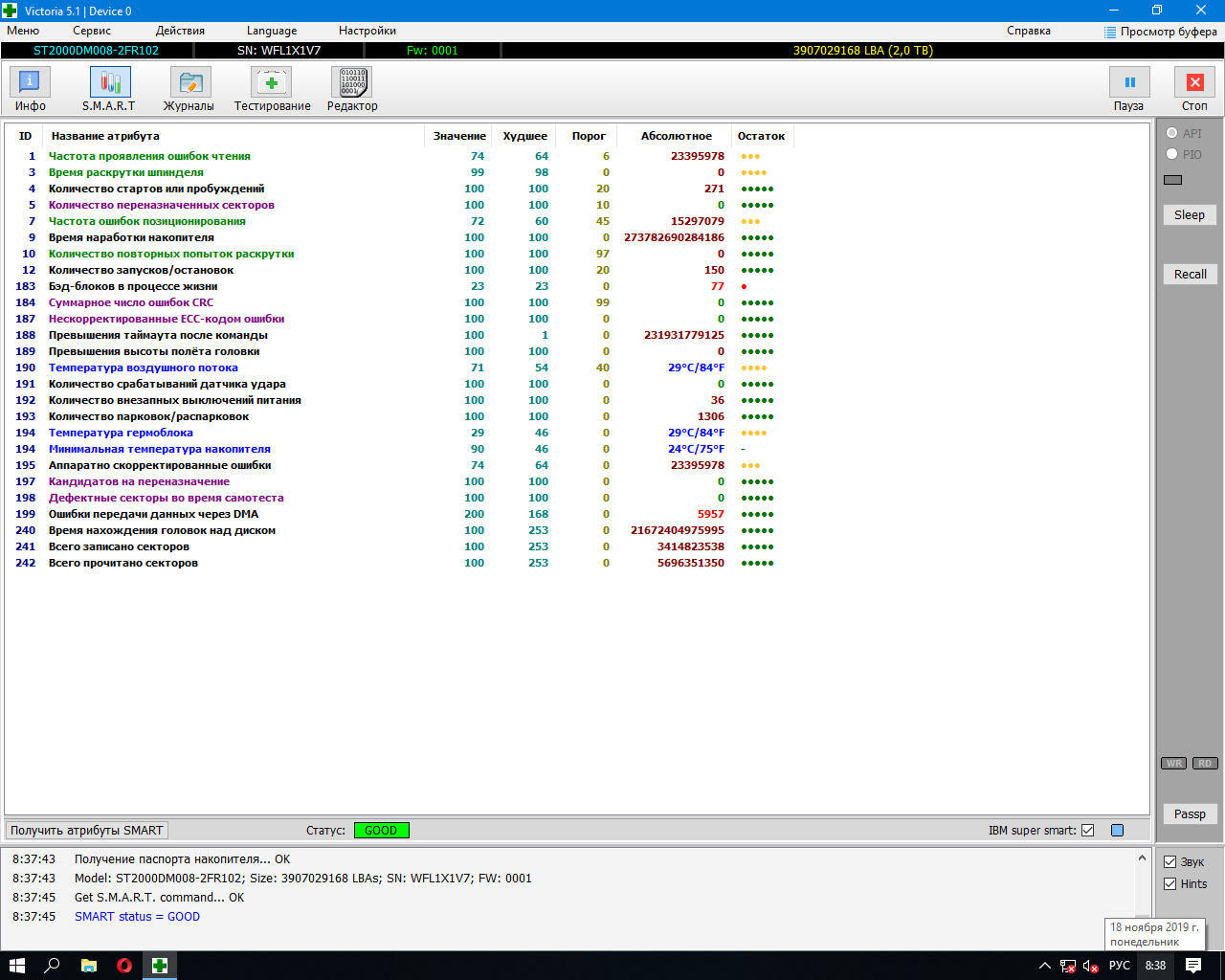Open the Редактор hex editor
1225x980 pixels.
(x=351, y=83)
